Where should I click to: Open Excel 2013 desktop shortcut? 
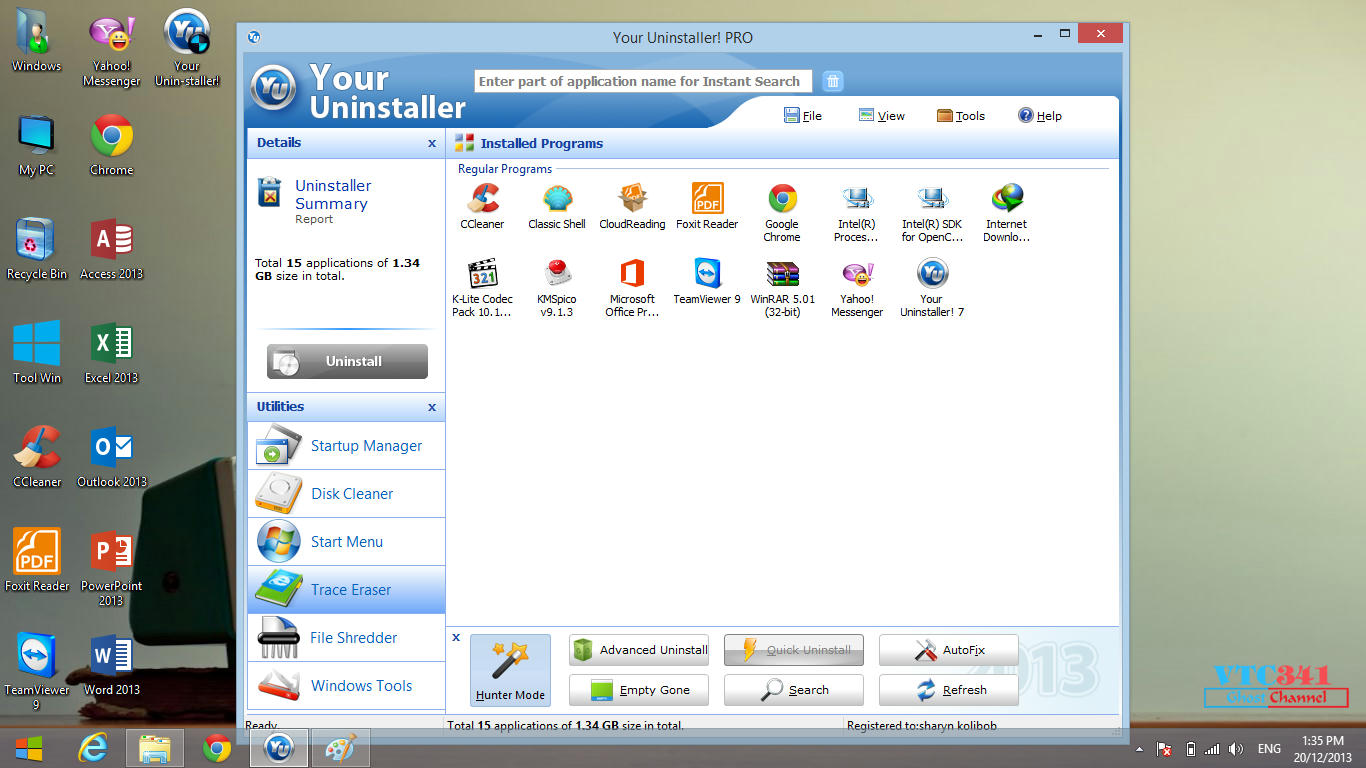pyautogui.click(x=112, y=353)
